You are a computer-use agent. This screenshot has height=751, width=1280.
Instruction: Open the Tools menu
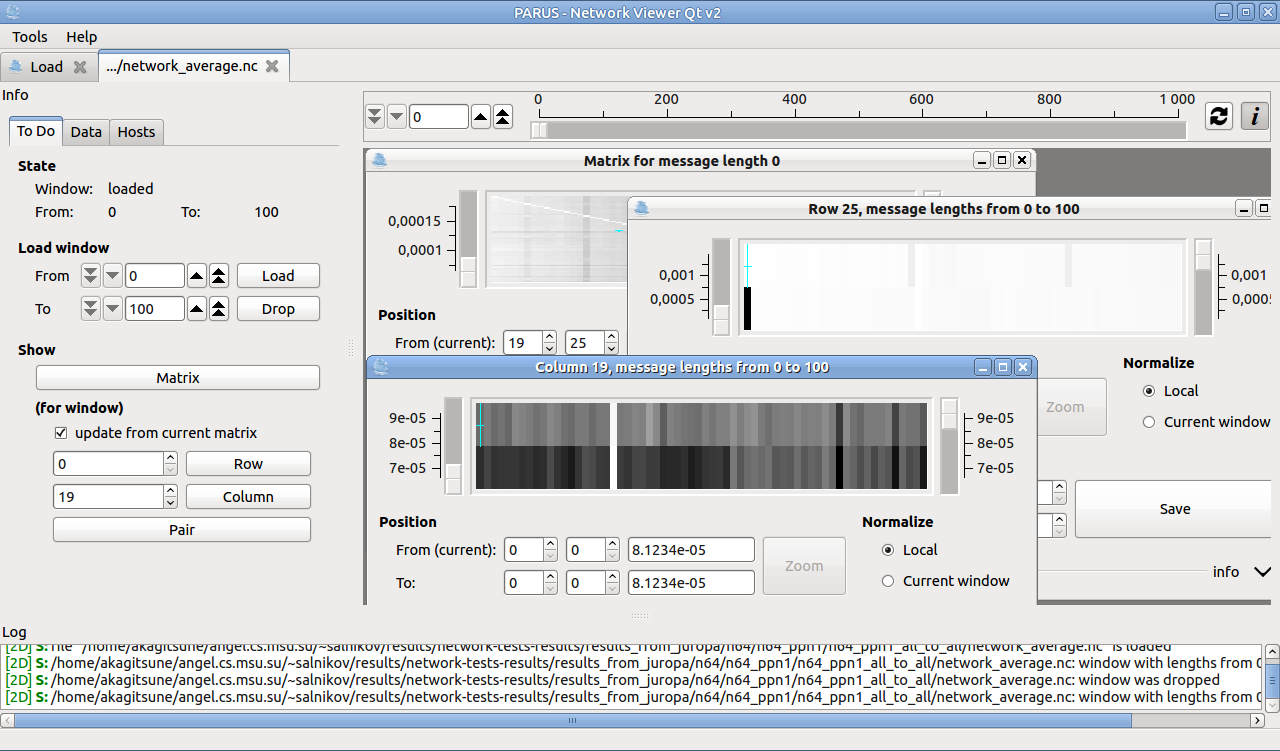30,37
